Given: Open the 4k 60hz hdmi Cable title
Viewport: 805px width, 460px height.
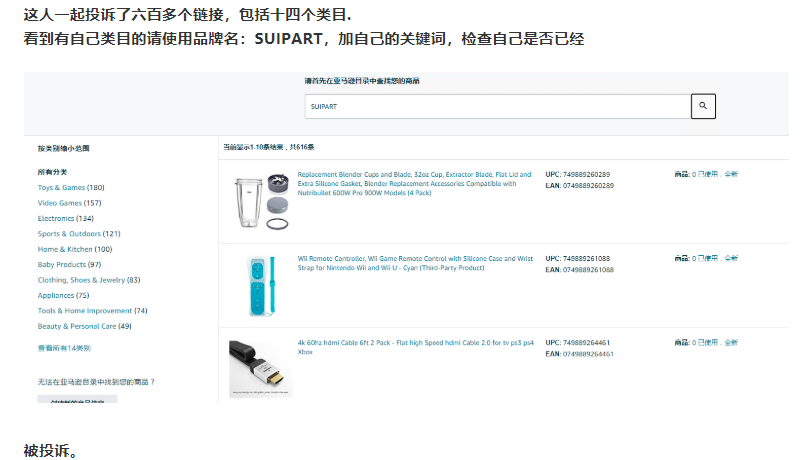Looking at the screenshot, I should click(415, 347).
